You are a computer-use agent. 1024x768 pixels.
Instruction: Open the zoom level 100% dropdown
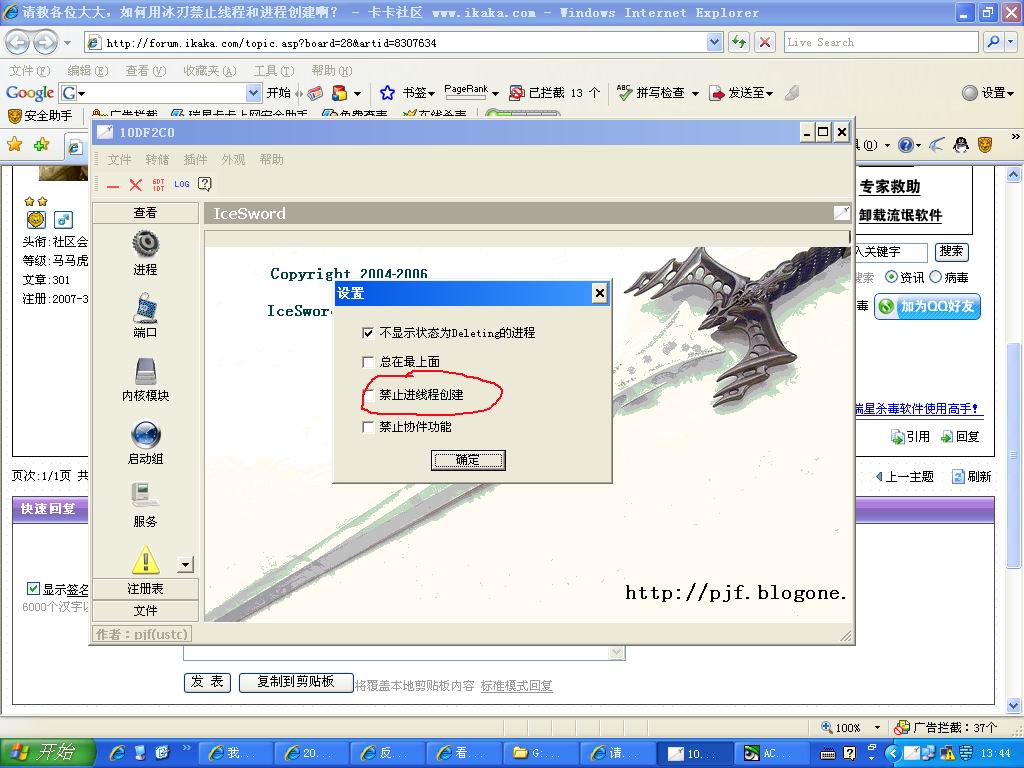pos(877,728)
